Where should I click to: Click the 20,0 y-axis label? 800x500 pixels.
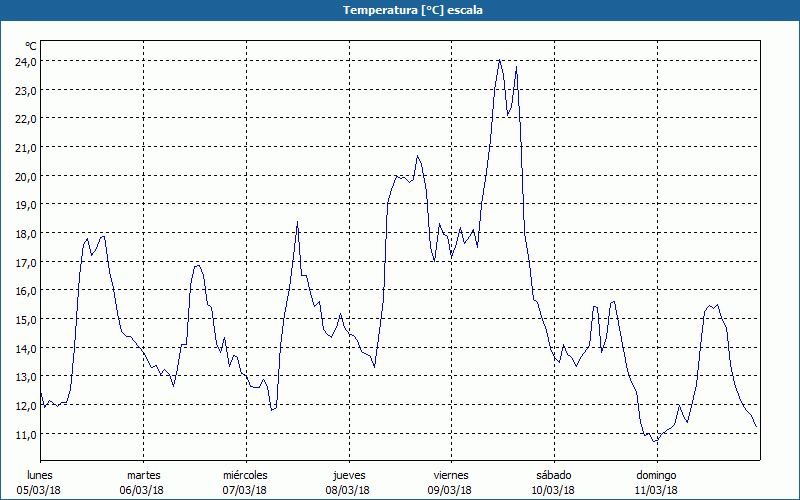pyautogui.click(x=24, y=176)
